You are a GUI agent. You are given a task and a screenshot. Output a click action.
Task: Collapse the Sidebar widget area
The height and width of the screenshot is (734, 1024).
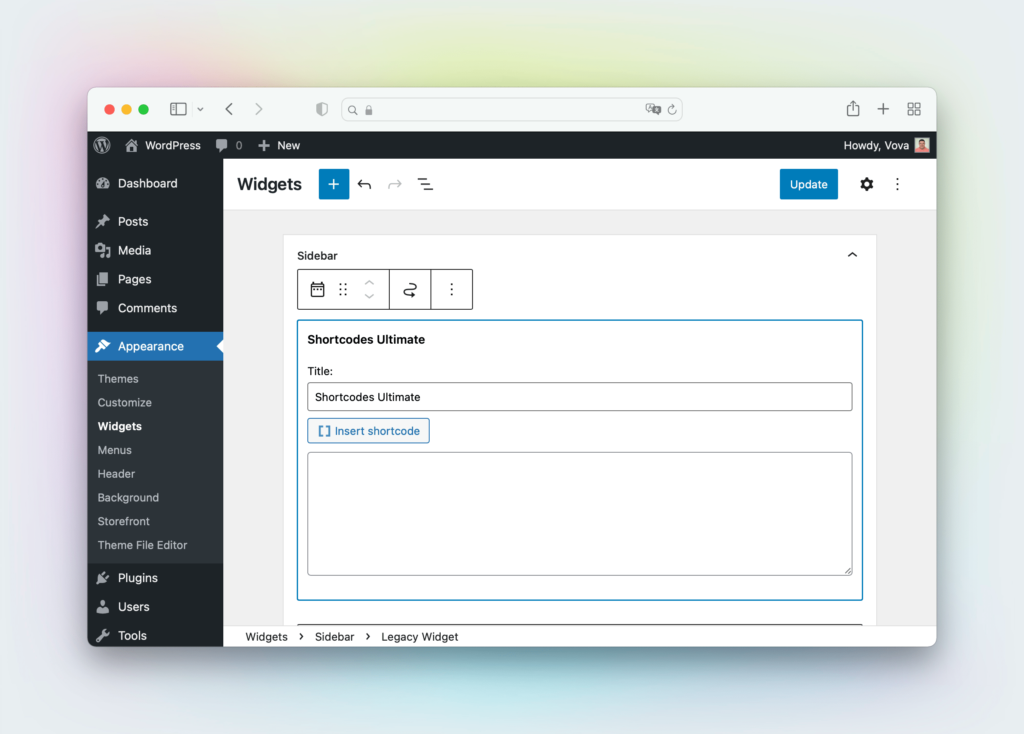pos(852,255)
